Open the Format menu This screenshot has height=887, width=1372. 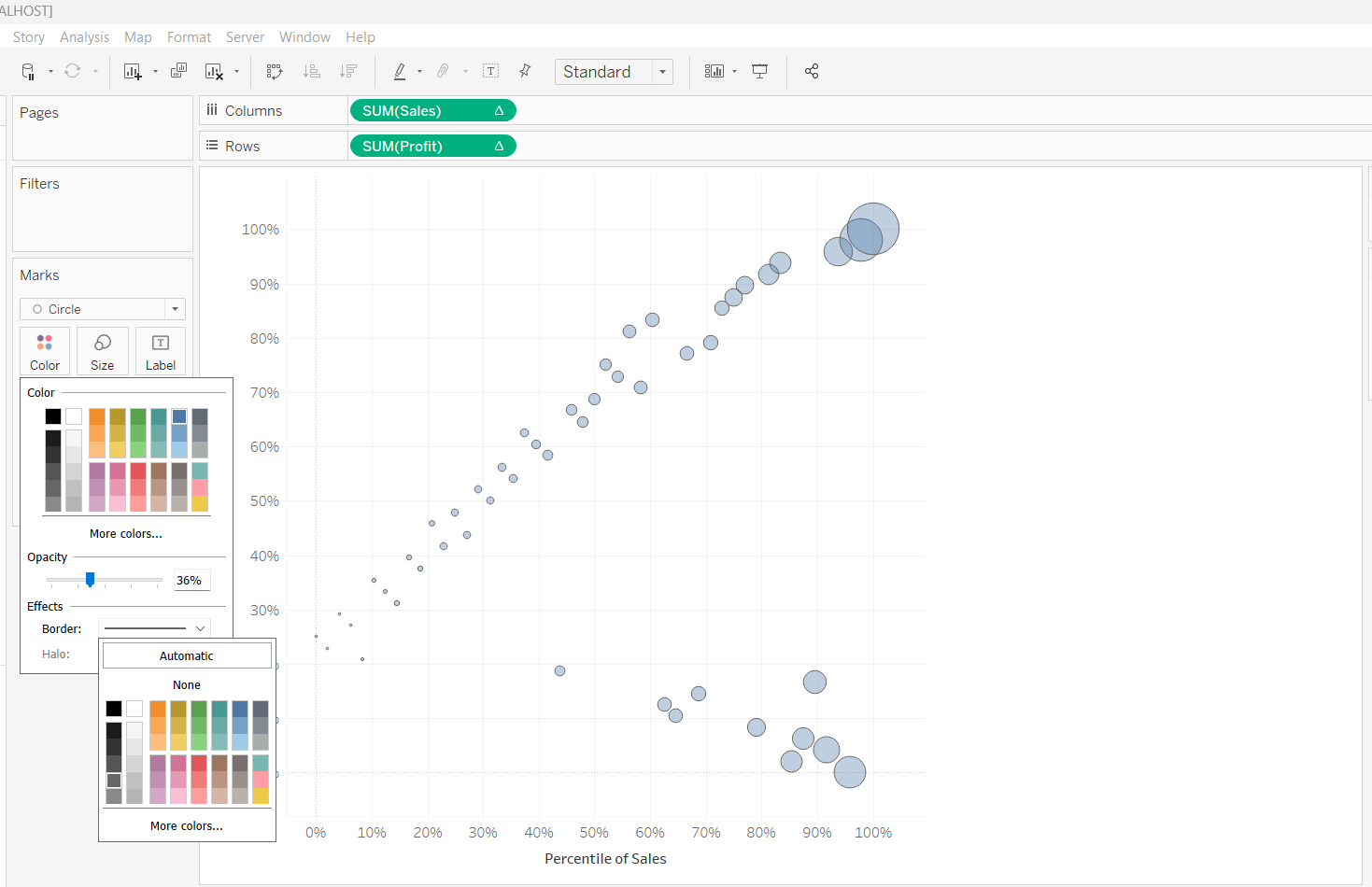pyautogui.click(x=189, y=37)
